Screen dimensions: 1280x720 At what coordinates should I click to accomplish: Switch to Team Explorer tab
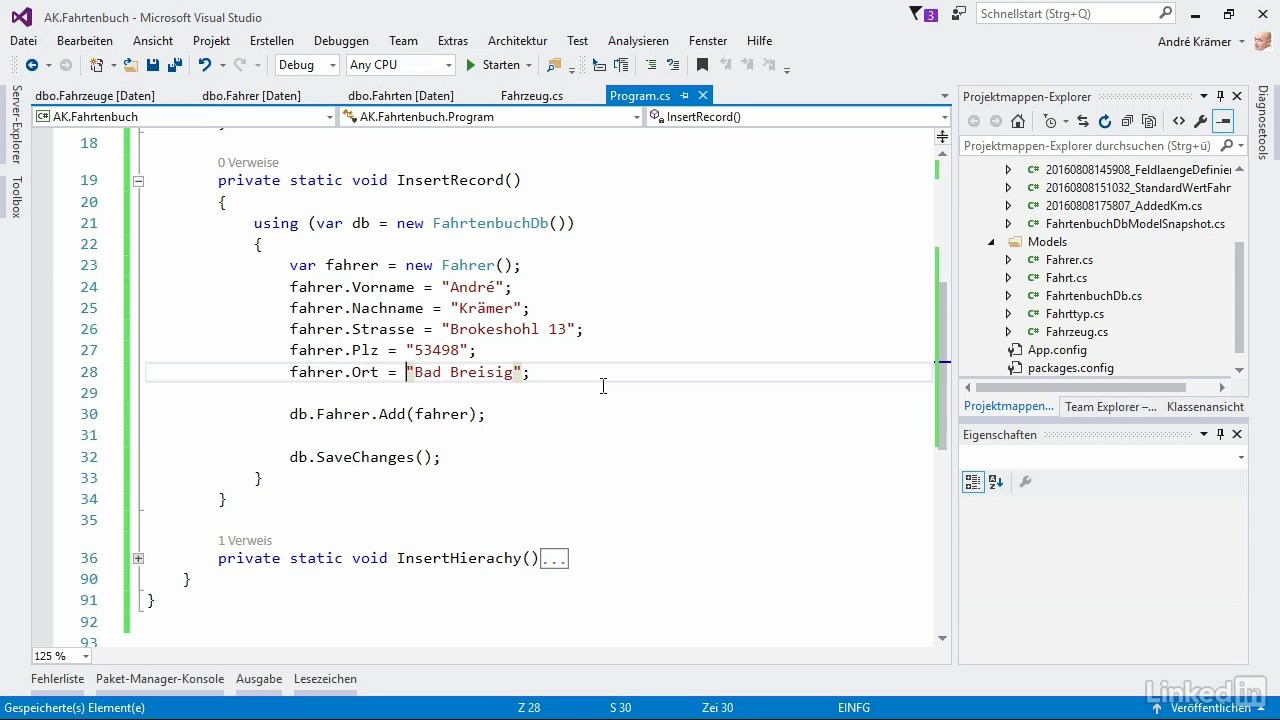point(1110,407)
